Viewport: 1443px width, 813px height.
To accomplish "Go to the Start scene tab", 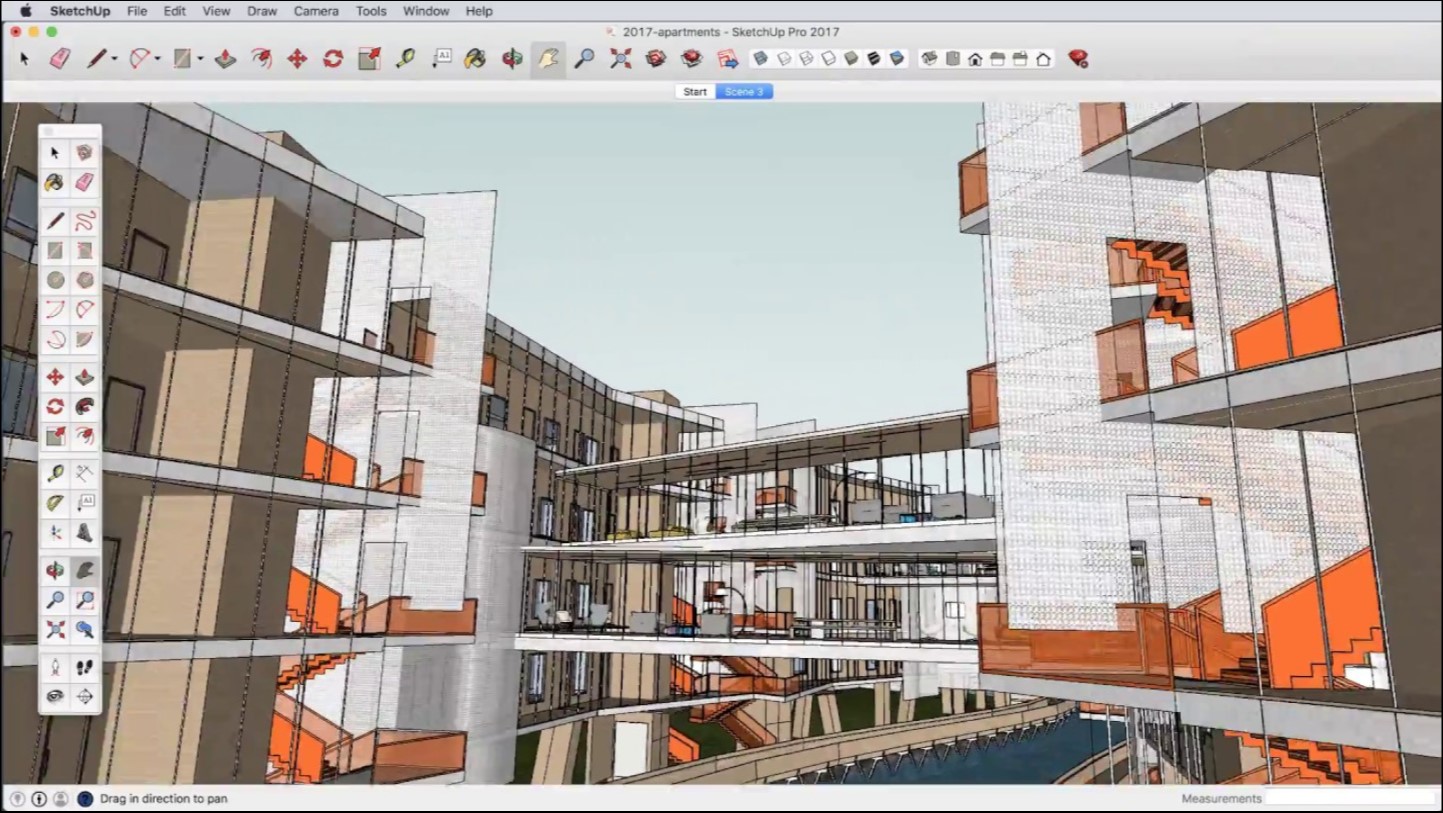I will [695, 92].
